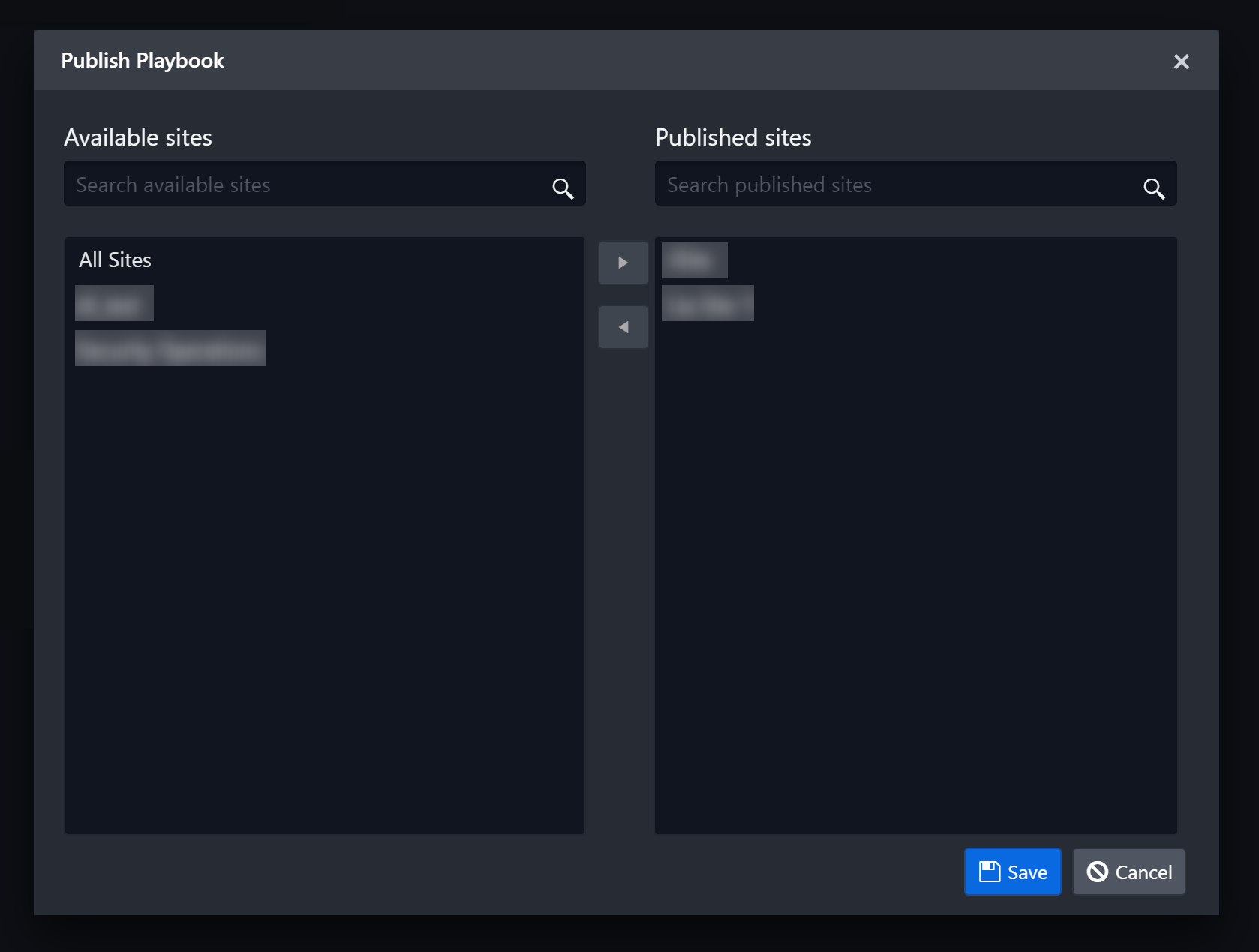Click the magnifier icon in available sites search
The image size is (1259, 952).
click(563, 188)
